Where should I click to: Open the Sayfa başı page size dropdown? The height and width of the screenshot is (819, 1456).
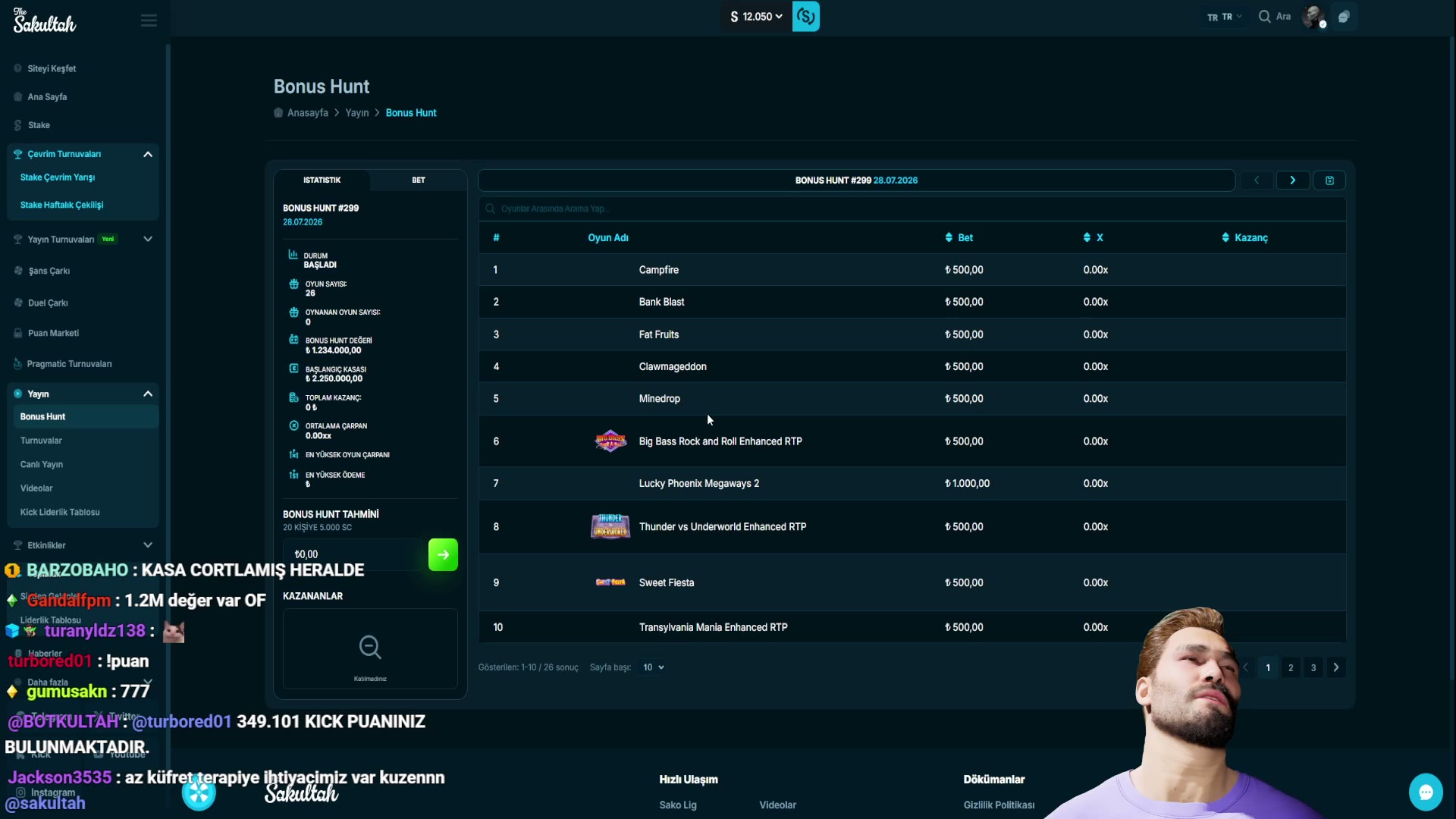point(654,667)
